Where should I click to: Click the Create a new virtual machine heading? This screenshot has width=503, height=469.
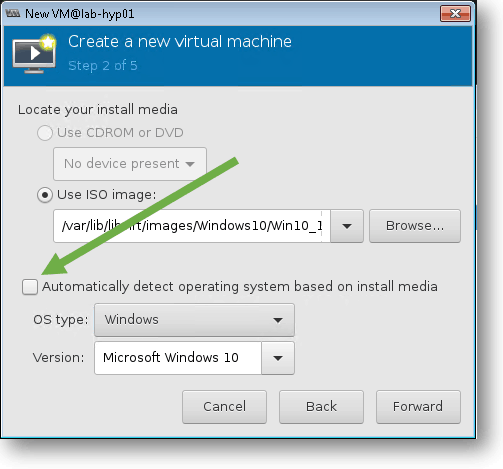pos(180,42)
